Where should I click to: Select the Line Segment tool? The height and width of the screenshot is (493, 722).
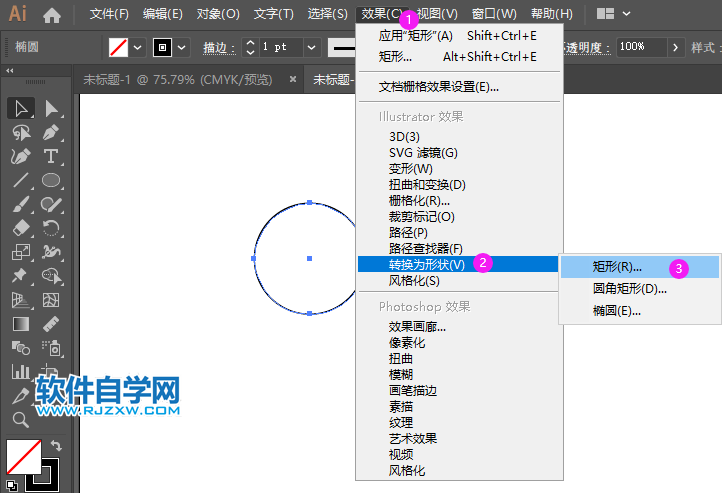(20, 180)
